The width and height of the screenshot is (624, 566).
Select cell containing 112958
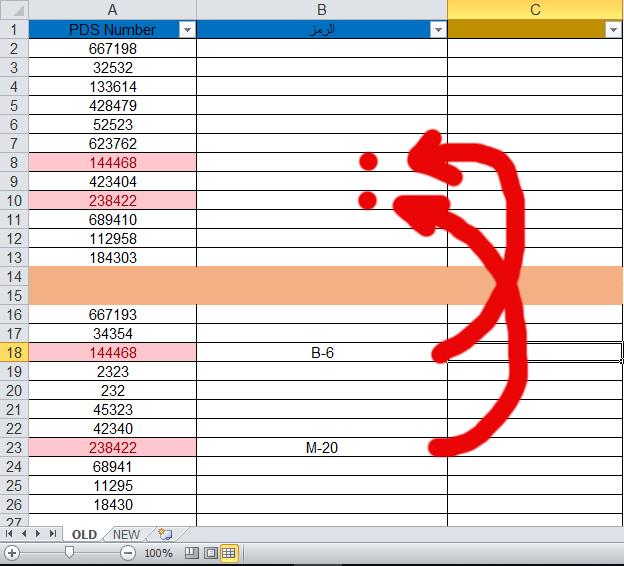[x=113, y=239]
